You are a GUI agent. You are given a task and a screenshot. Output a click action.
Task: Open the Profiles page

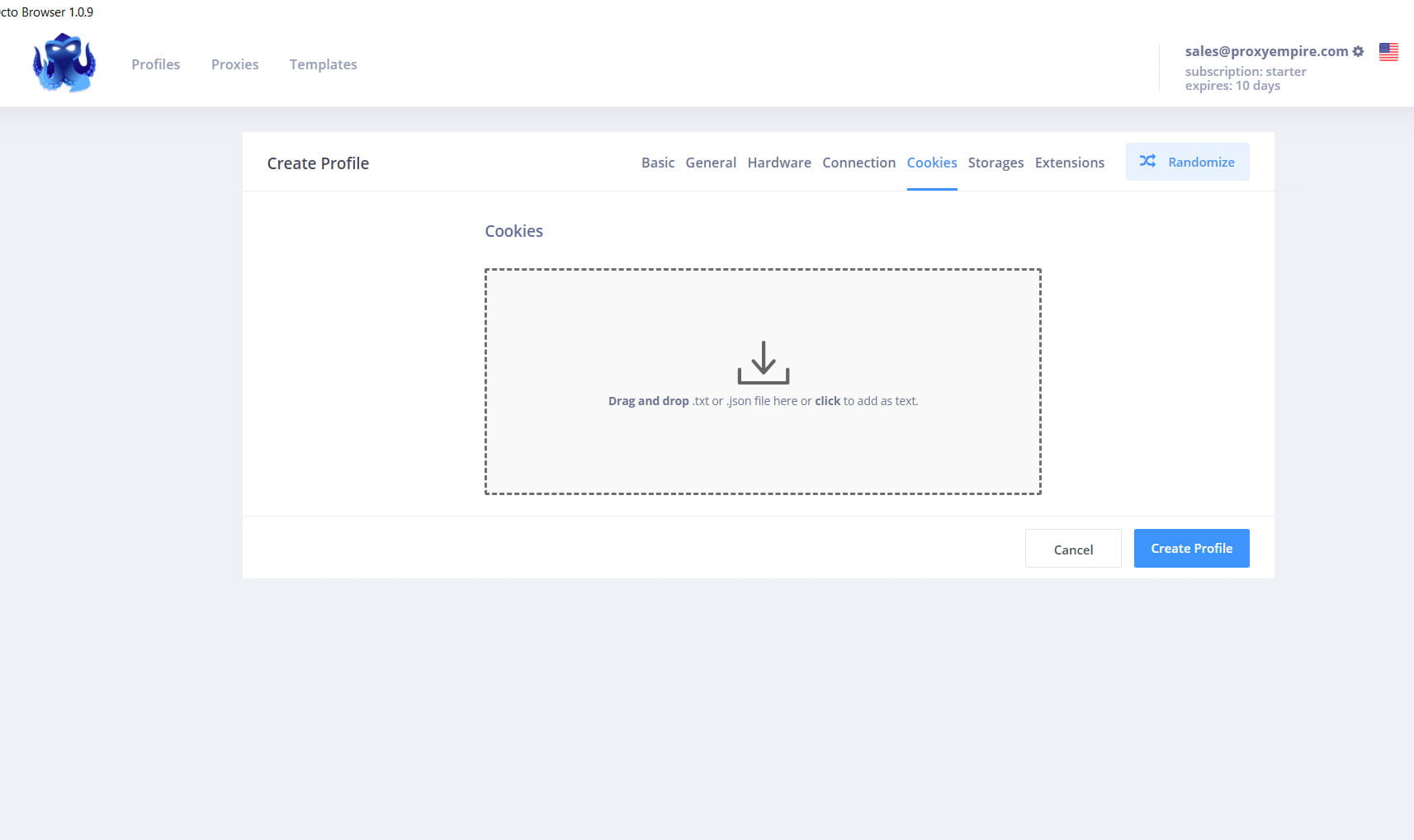[155, 64]
